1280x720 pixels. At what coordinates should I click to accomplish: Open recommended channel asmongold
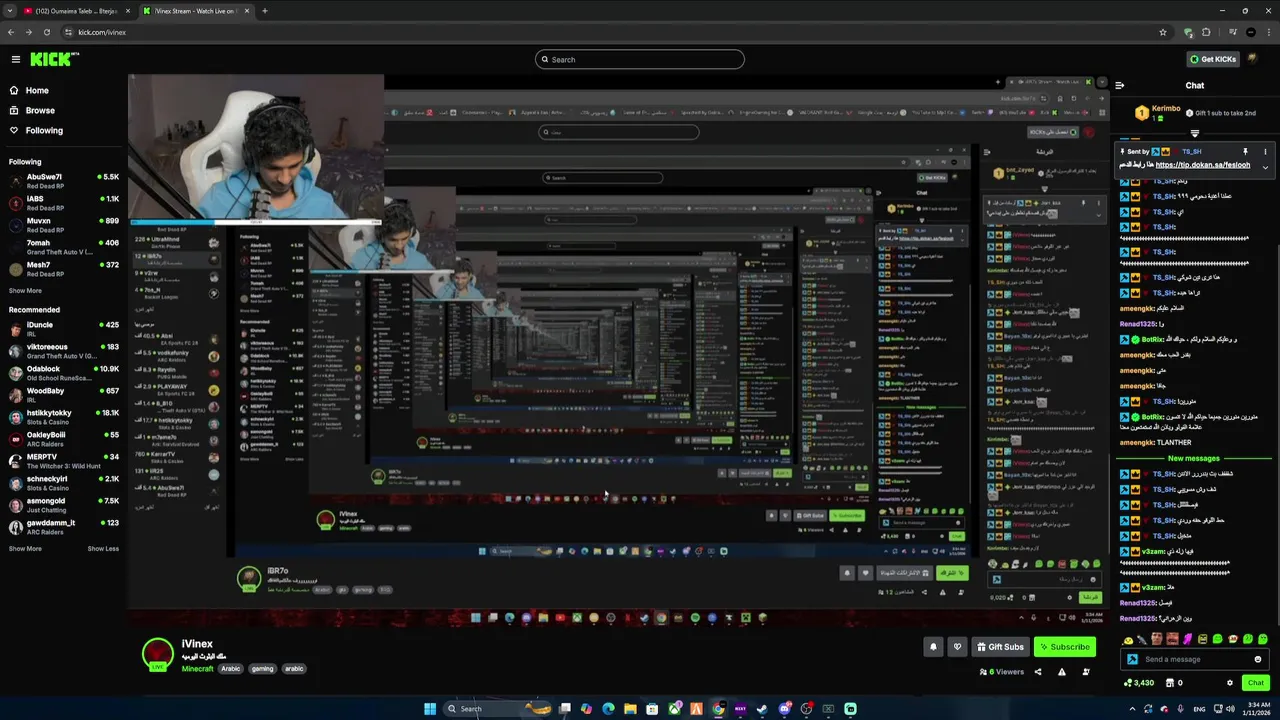coord(64,505)
